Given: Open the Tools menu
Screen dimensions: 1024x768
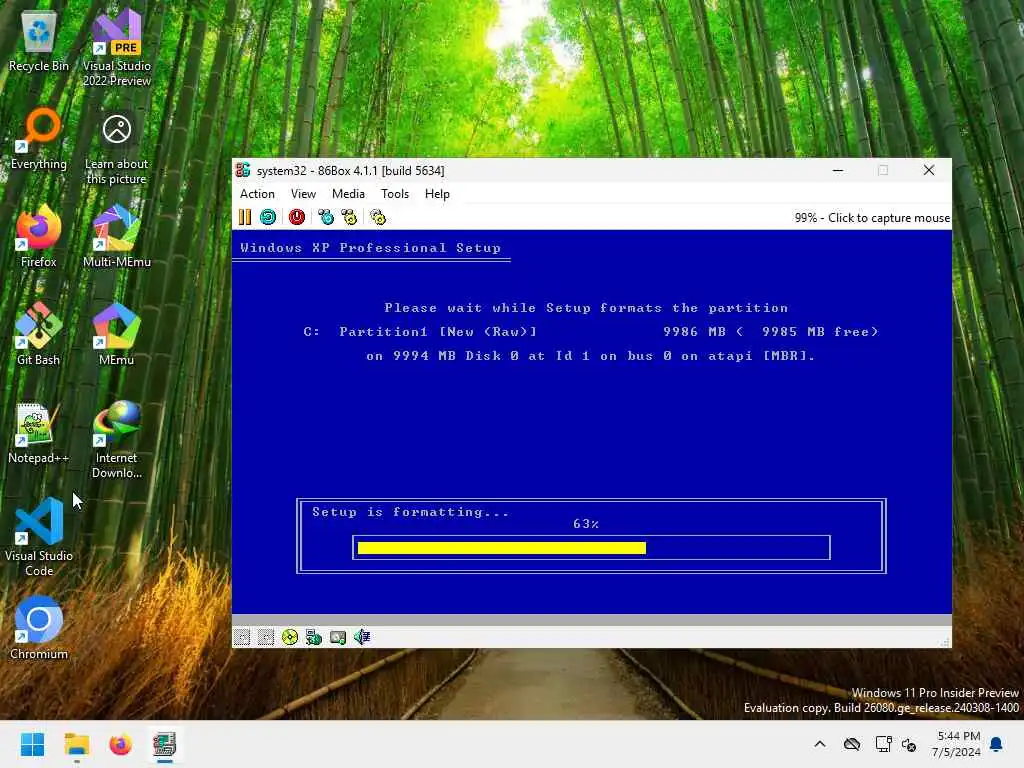Looking at the screenshot, I should (395, 194).
